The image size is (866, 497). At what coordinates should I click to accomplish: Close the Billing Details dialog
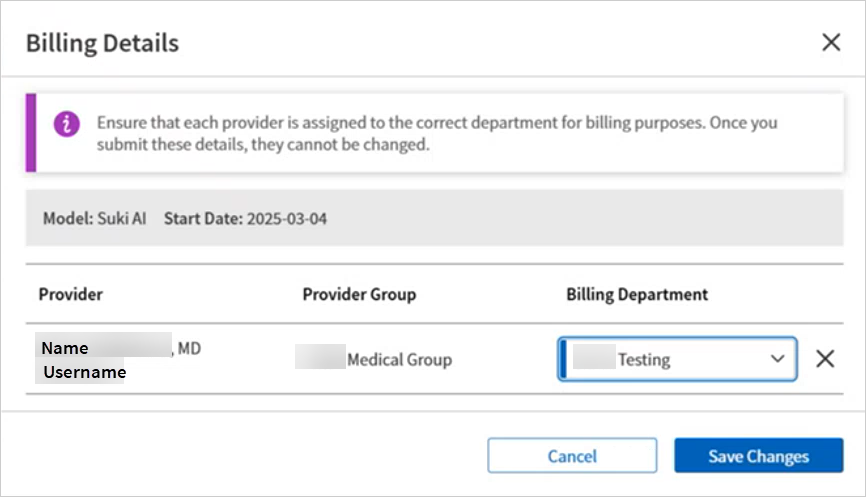click(830, 42)
